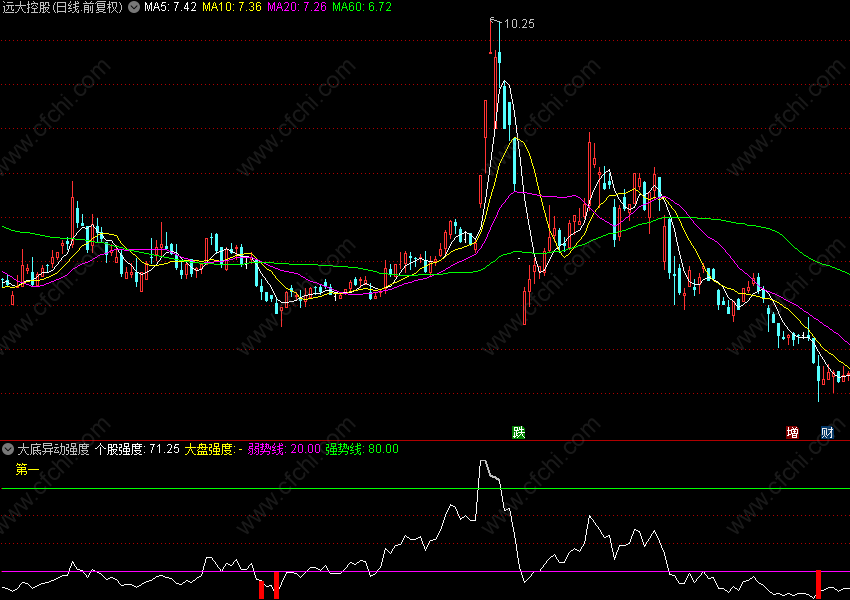Image resolution: width=850 pixels, height=600 pixels.
Task: Click the red 增 event marker
Action: coord(792,433)
